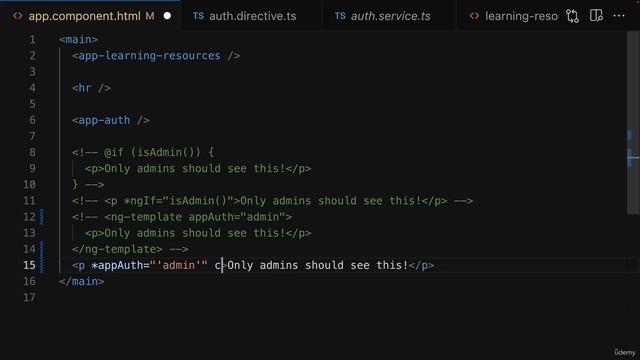Viewport: 640px width, 360px height.
Task: Open the learning-reso tab
Action: coord(513,16)
